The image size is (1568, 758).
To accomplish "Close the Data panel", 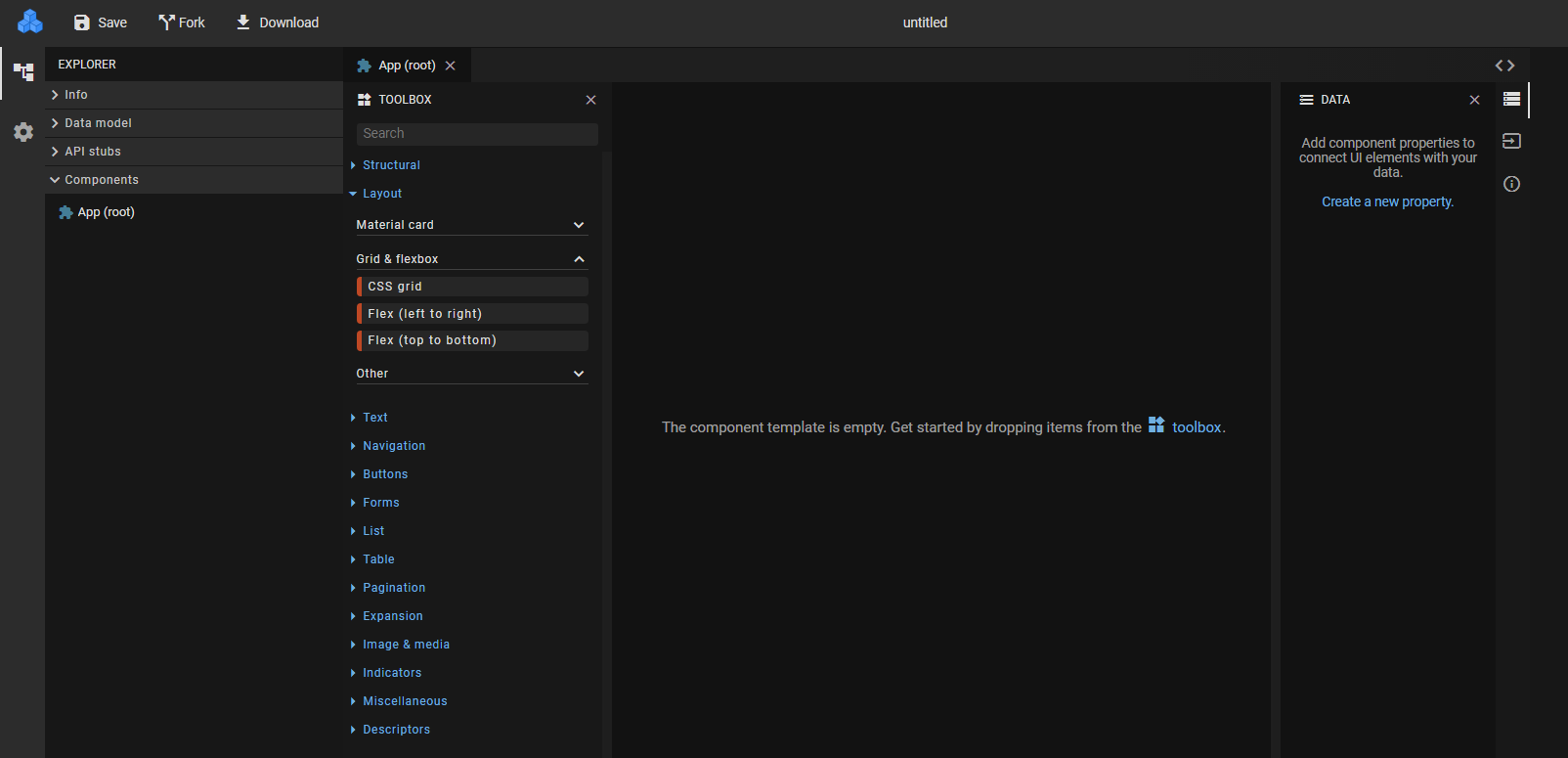I will coord(1474,100).
